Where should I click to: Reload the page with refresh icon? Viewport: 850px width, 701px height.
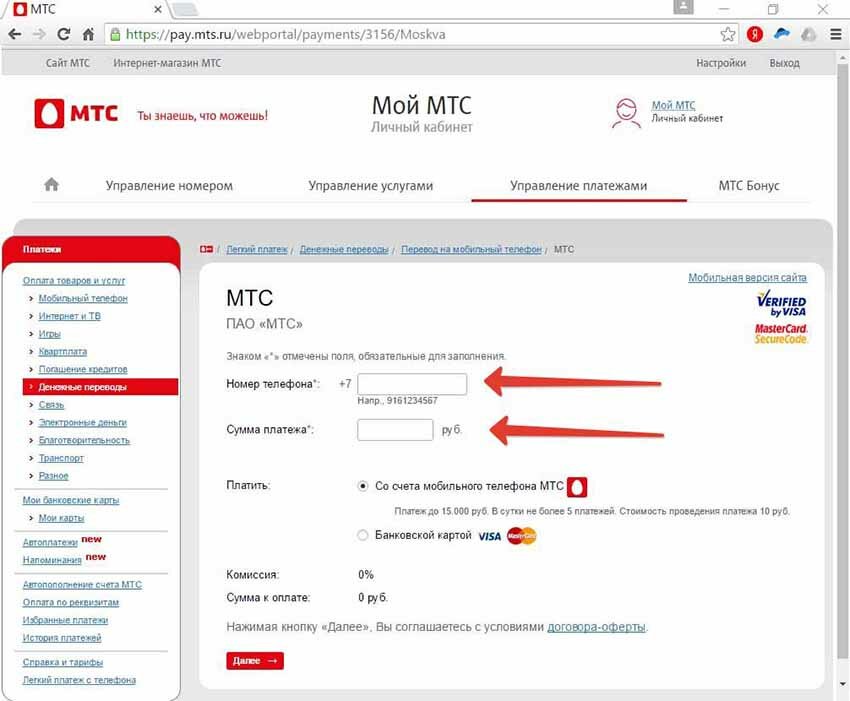(63, 35)
